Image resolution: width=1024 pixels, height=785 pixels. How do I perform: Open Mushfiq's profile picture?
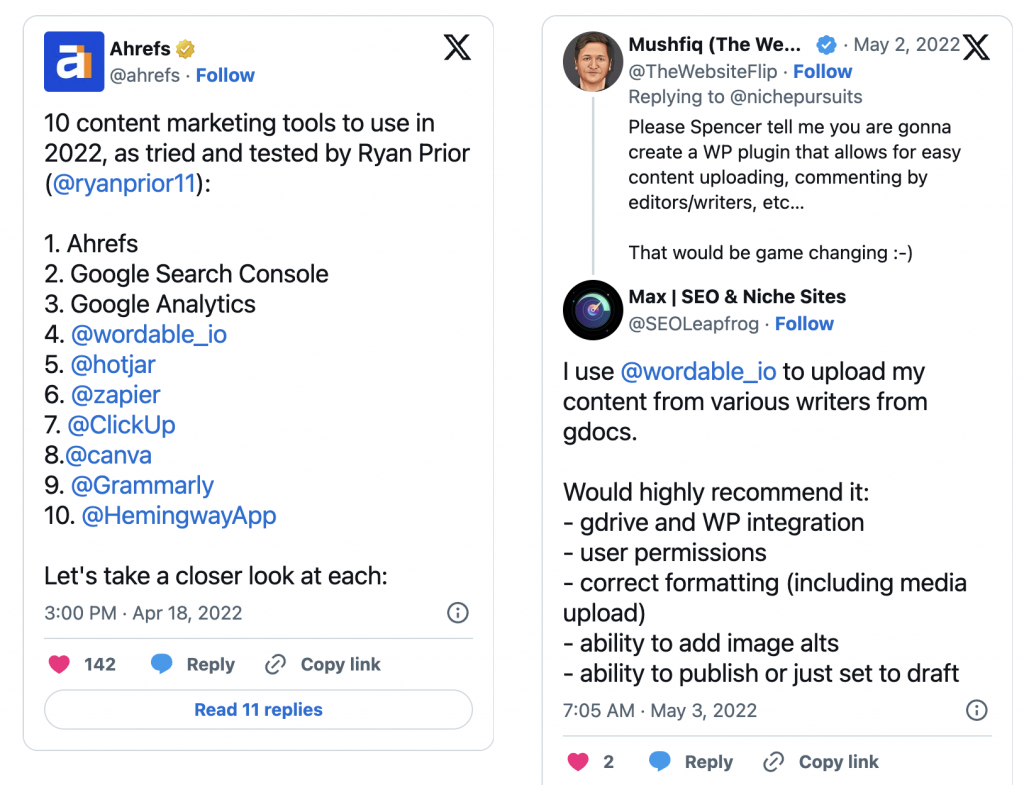pos(593,60)
